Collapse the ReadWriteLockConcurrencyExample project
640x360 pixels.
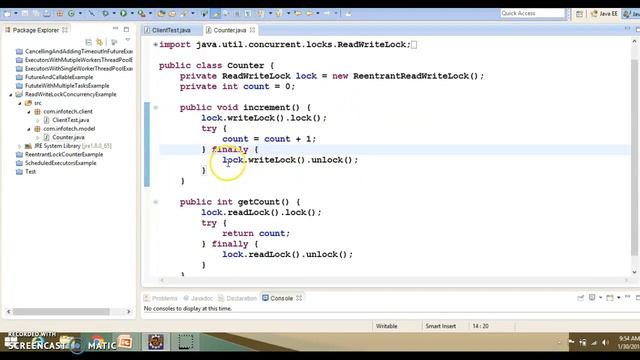pyautogui.click(x=11, y=95)
